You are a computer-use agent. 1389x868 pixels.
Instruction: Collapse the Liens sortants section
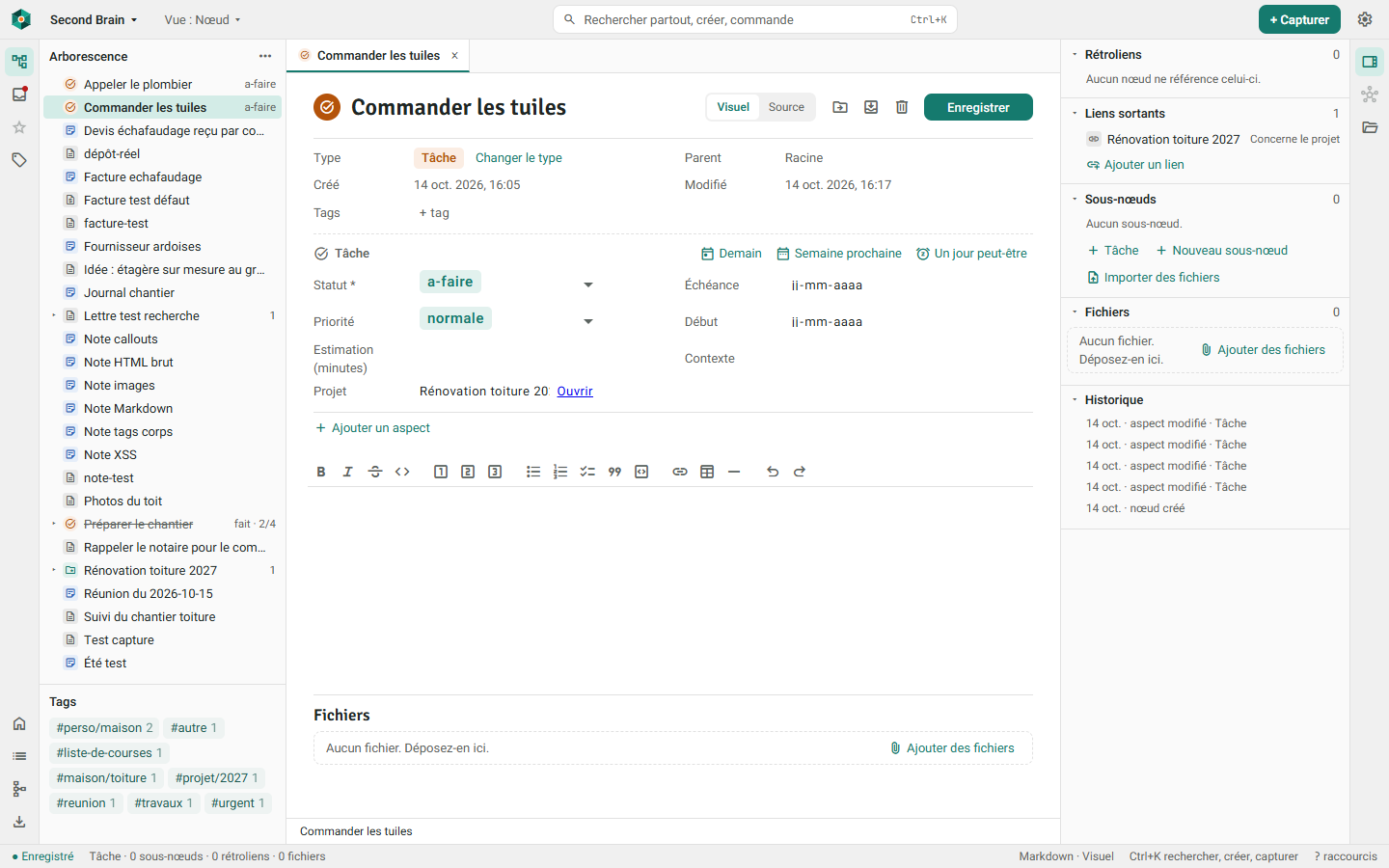[1076, 113]
